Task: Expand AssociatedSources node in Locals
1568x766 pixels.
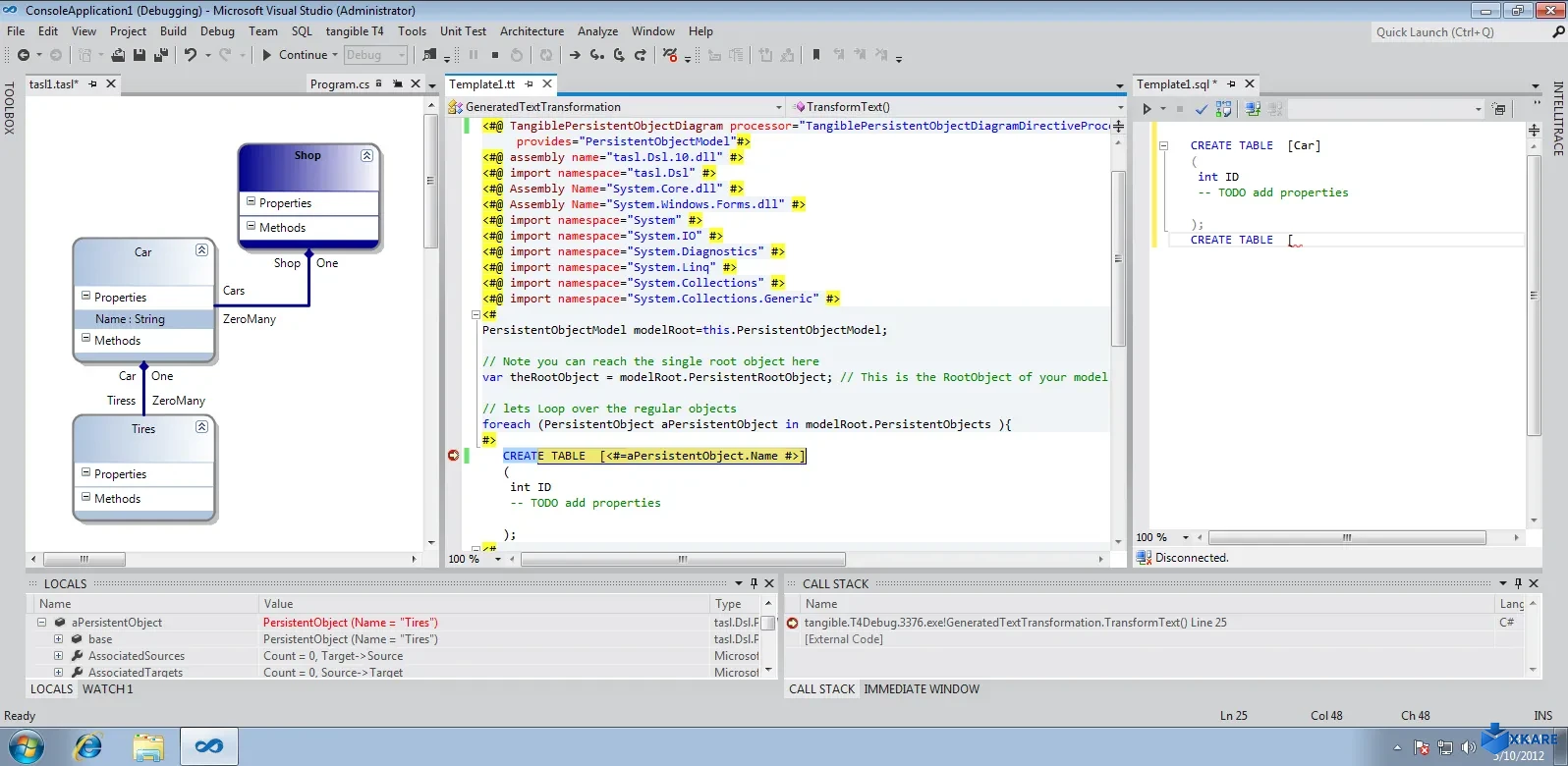Action: (58, 656)
